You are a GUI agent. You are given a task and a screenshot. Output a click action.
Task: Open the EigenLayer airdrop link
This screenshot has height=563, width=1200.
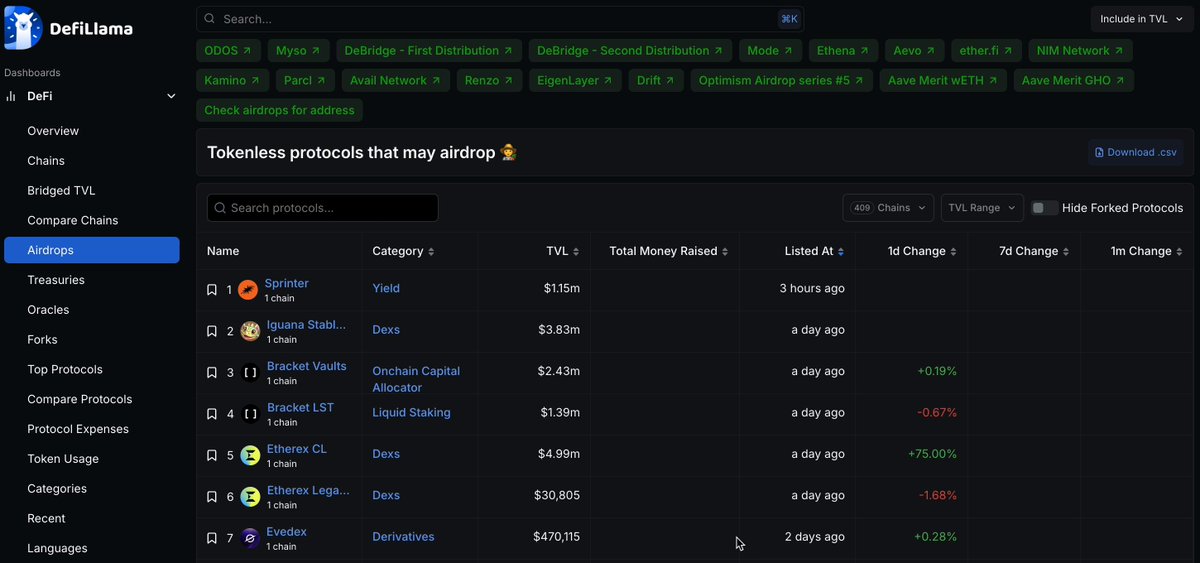click(575, 80)
